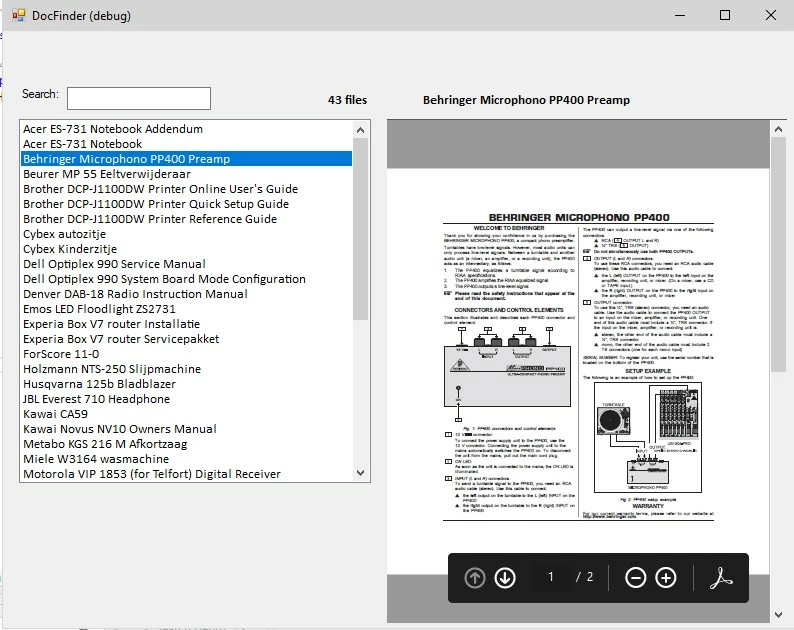The height and width of the screenshot is (630, 794).
Task: Select Experia Box V7 router Servicepakket
Action: pos(186,339)
